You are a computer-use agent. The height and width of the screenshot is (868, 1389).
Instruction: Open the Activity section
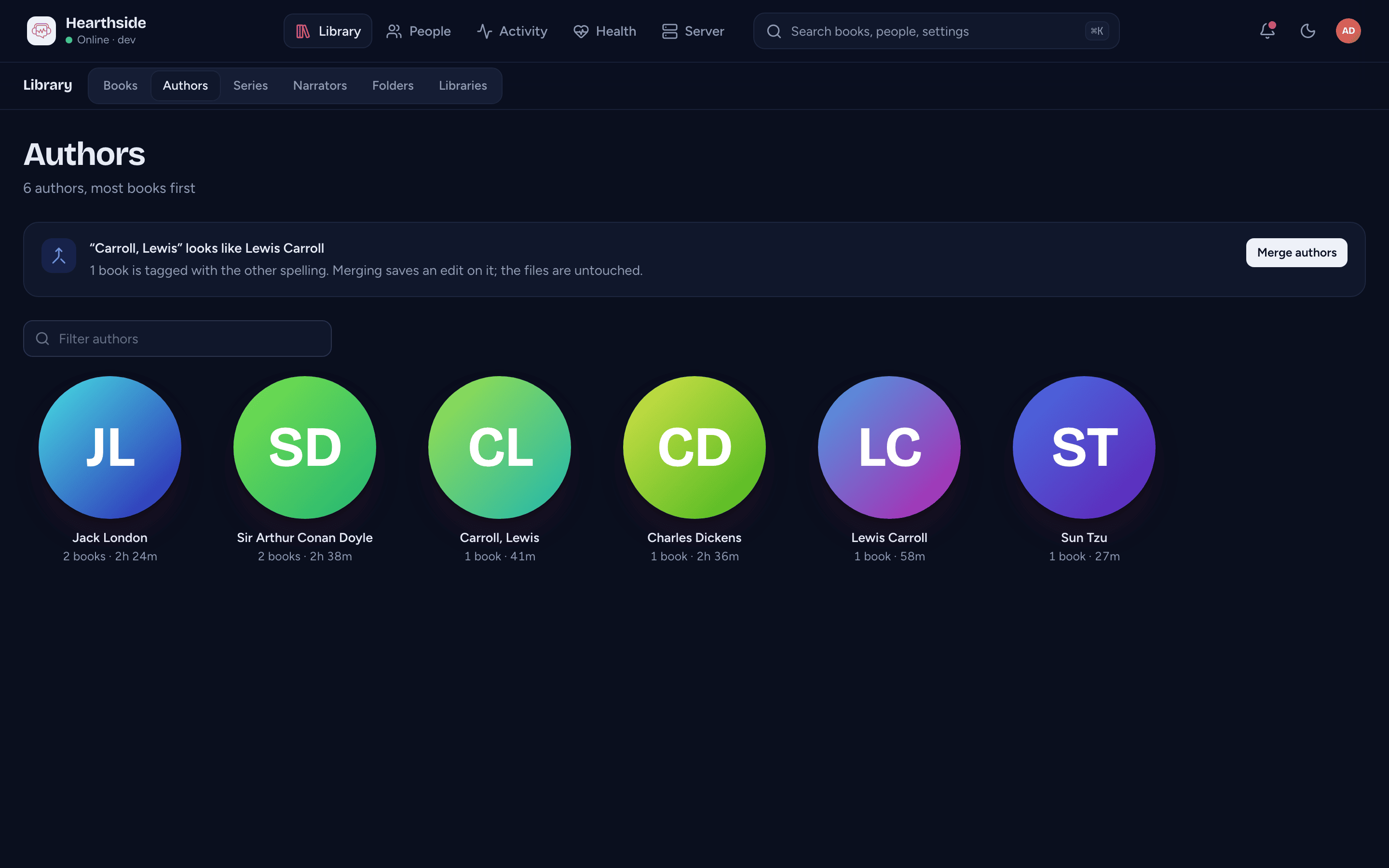[x=512, y=31]
